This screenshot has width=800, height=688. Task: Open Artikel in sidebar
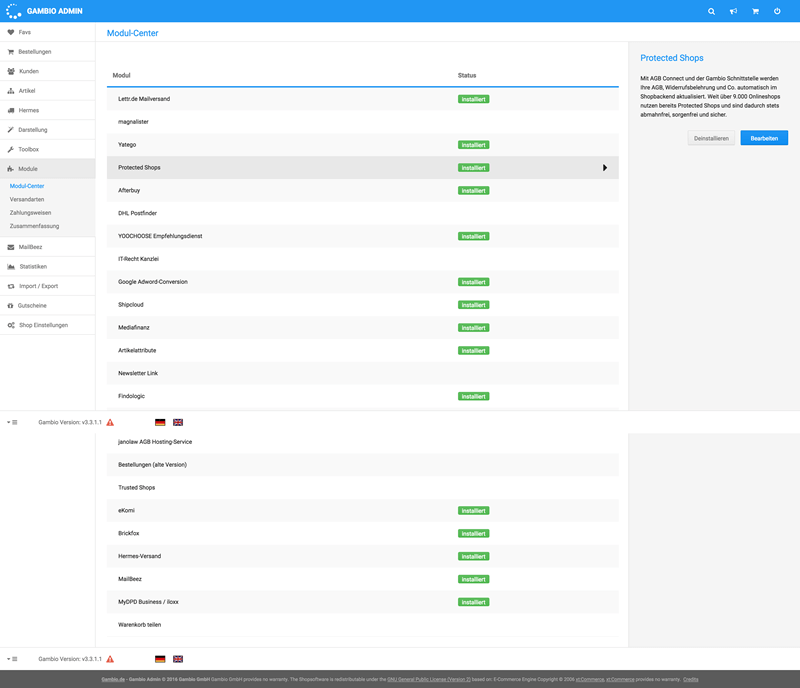click(47, 90)
